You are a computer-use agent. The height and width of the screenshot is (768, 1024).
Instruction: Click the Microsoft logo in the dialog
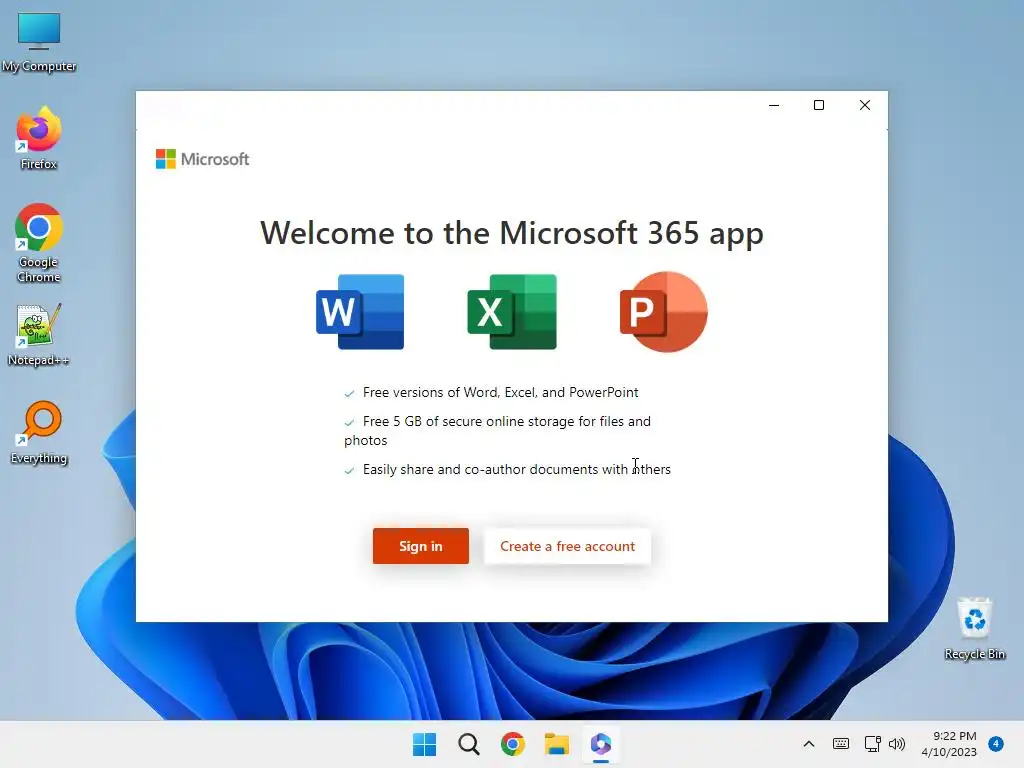tap(202, 159)
